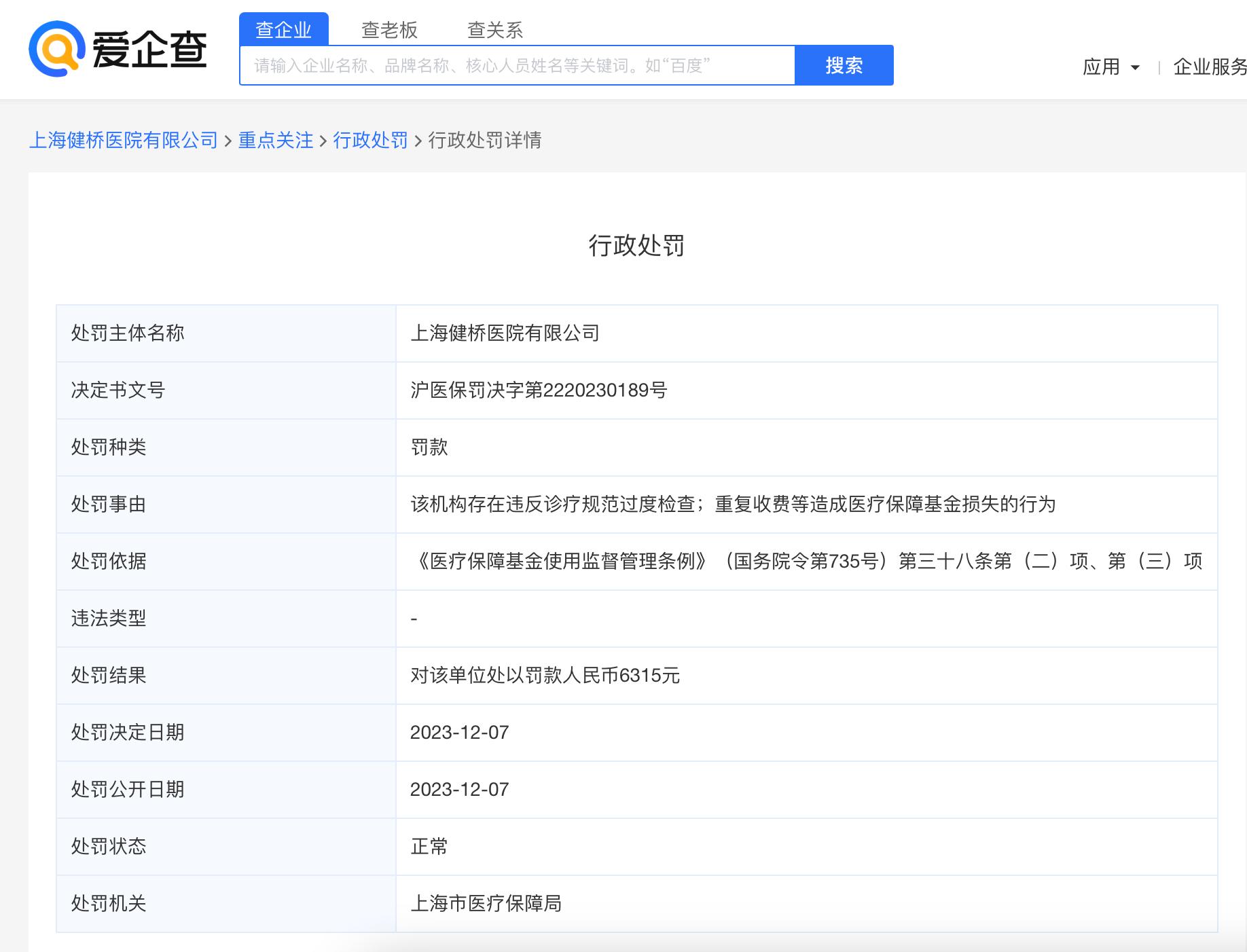Screen dimensions: 1247x952
Task: Click the 爱企查 logo text
Action: 149,50
